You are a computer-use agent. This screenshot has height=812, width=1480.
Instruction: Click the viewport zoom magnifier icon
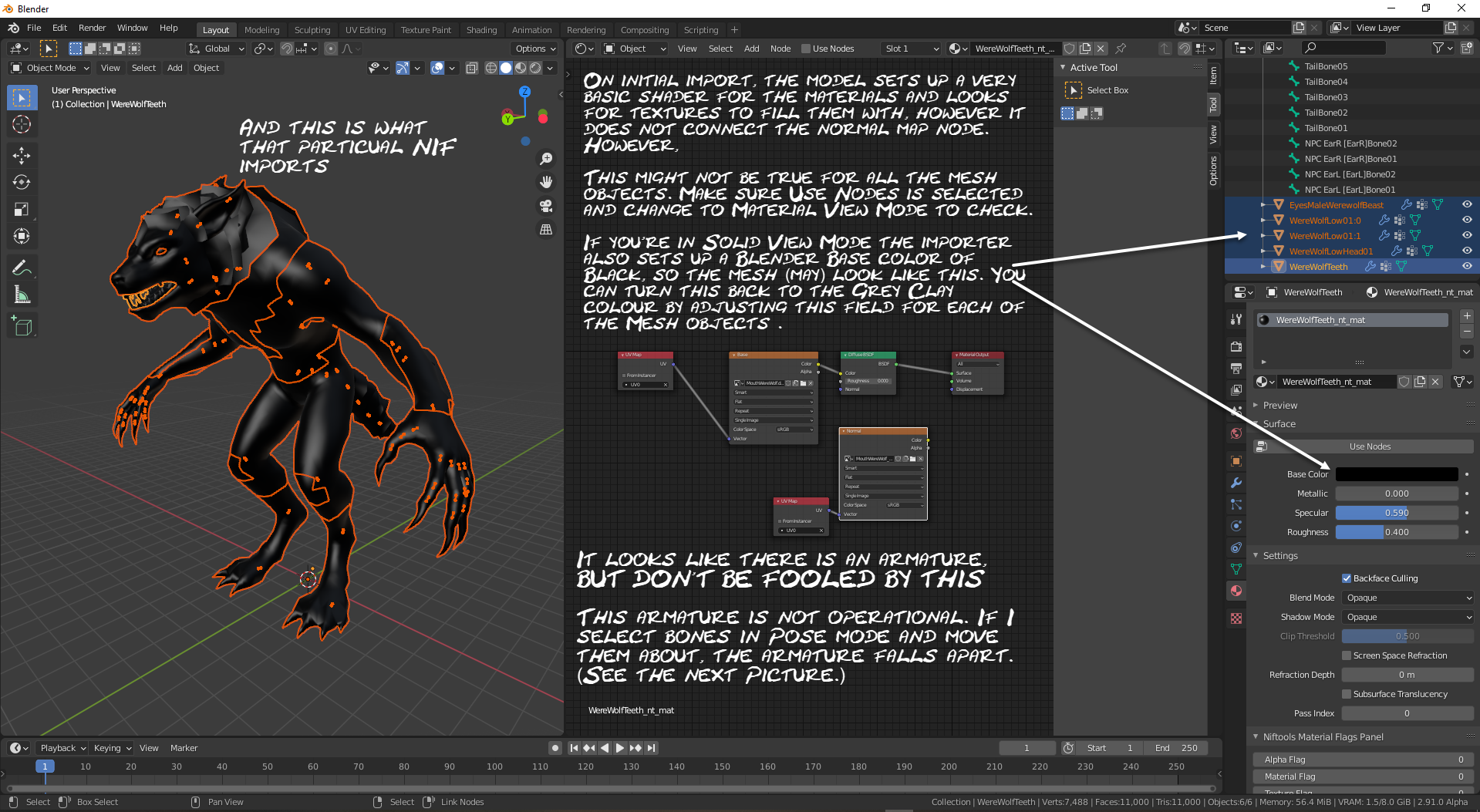[x=546, y=159]
